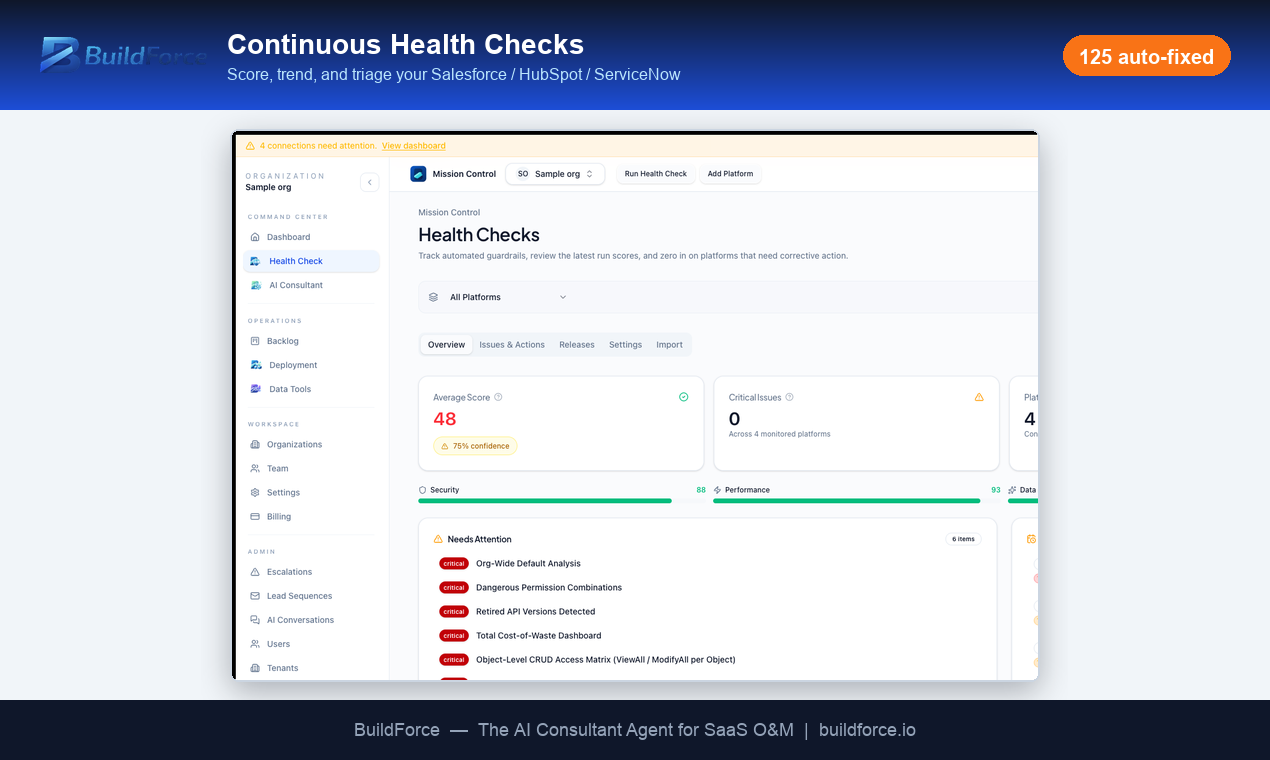Click critical tag beside Org-Wide Default Analysis
The width and height of the screenshot is (1270, 760).
(454, 564)
